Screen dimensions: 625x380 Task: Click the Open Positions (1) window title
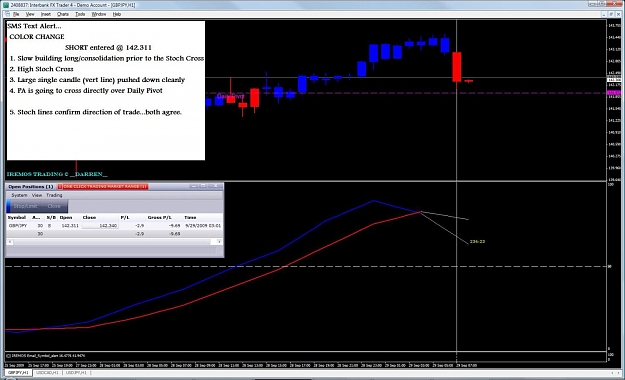pyautogui.click(x=30, y=186)
